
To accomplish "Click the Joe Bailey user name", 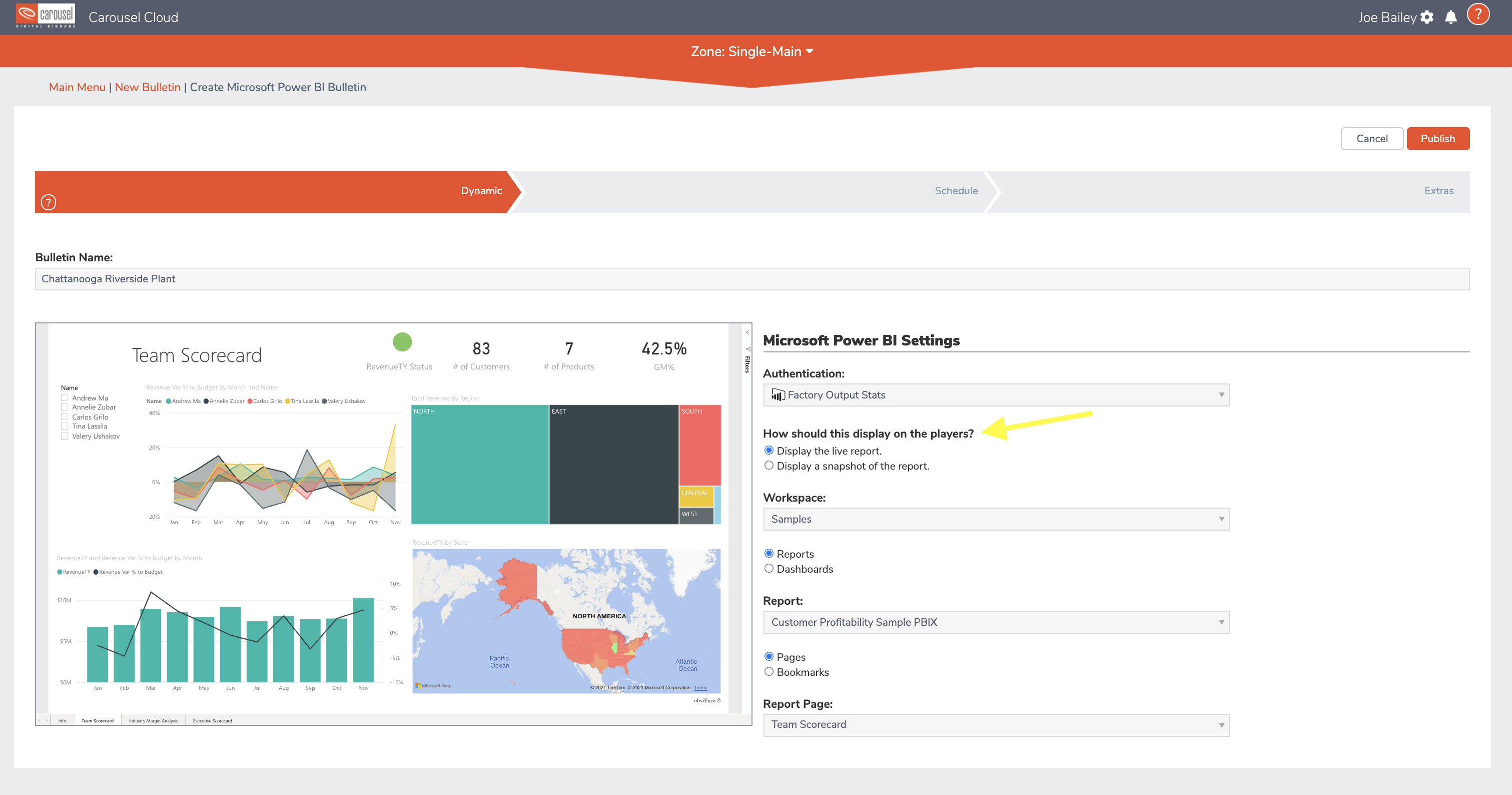I will [x=1387, y=18].
